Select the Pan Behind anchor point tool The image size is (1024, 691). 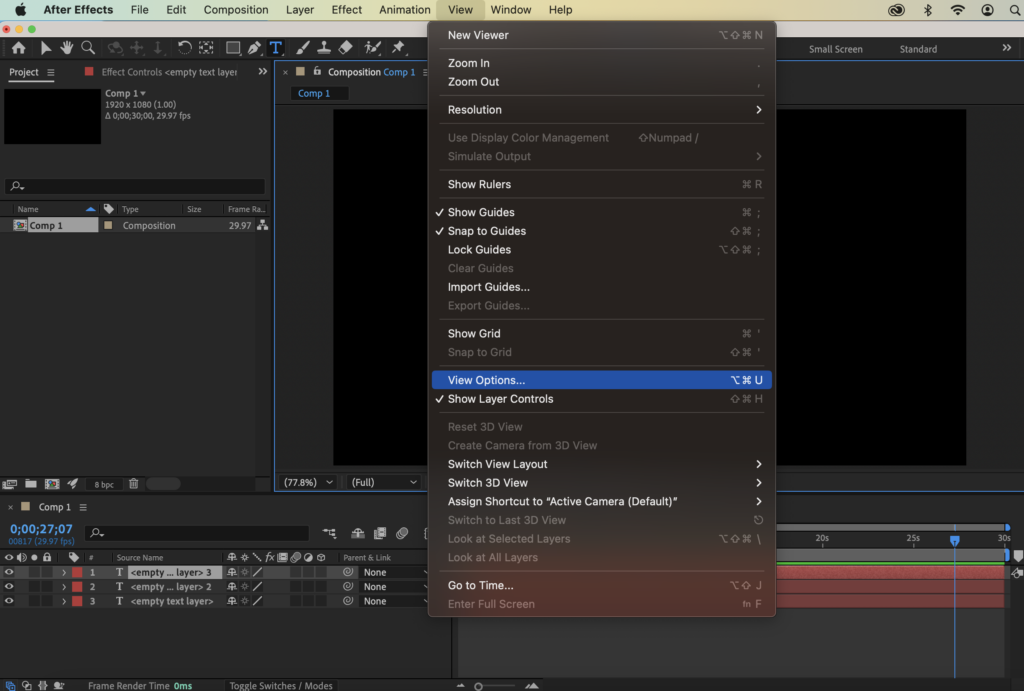tap(206, 48)
